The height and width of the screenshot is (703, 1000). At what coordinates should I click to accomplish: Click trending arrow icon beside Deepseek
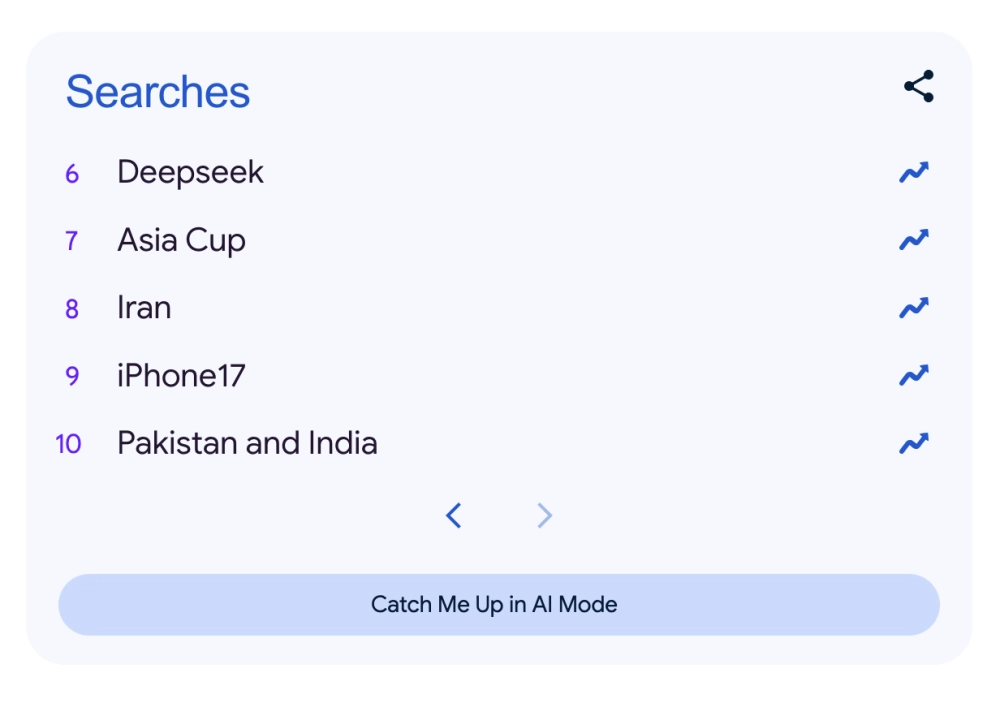(x=913, y=172)
